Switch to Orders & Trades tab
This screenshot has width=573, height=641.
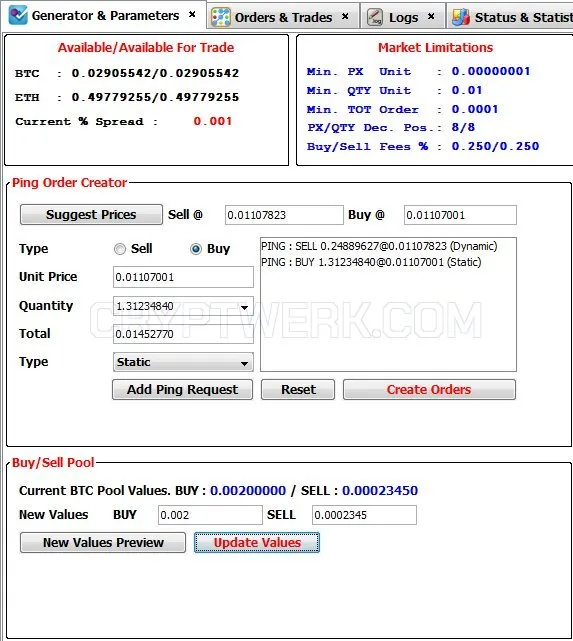coord(283,17)
